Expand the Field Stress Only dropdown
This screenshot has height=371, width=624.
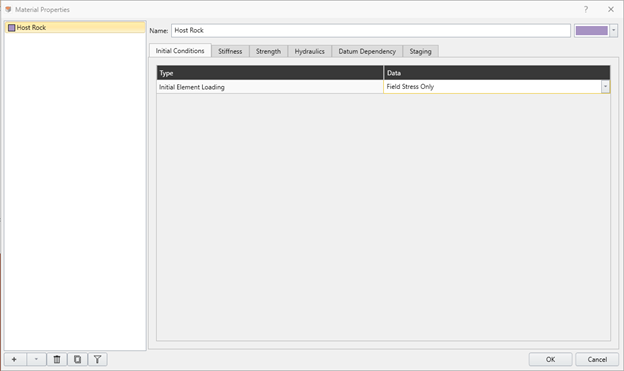(605, 86)
